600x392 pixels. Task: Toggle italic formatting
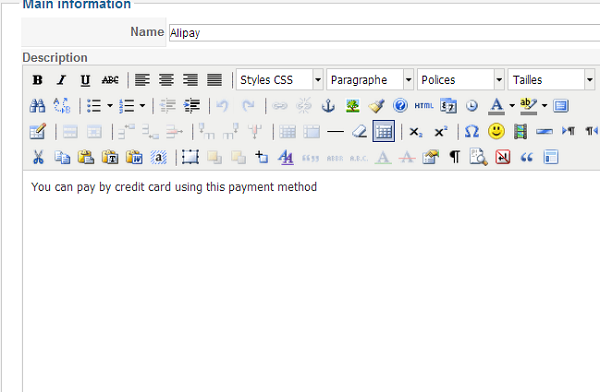[x=61, y=80]
